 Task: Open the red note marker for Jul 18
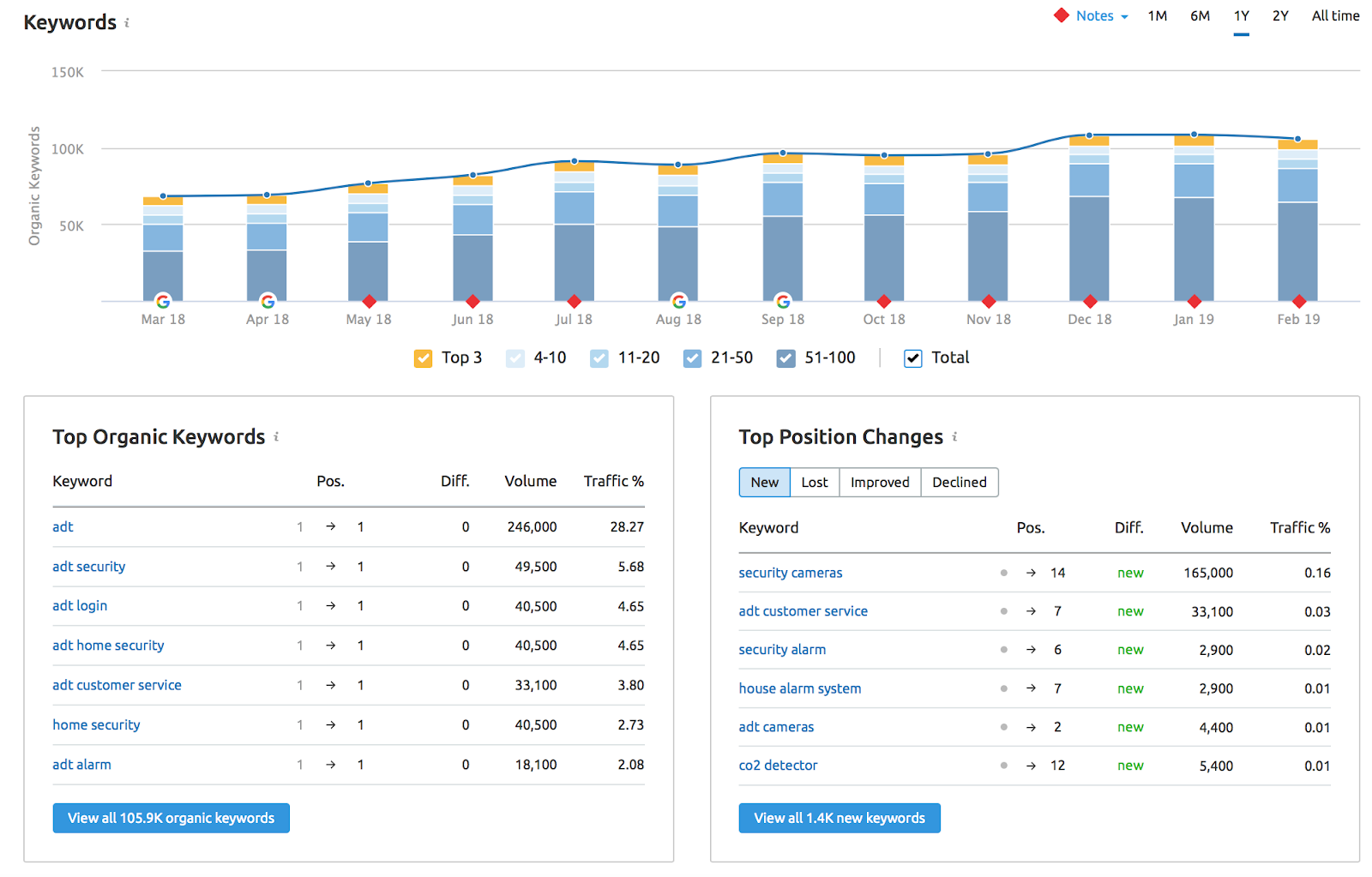575,301
